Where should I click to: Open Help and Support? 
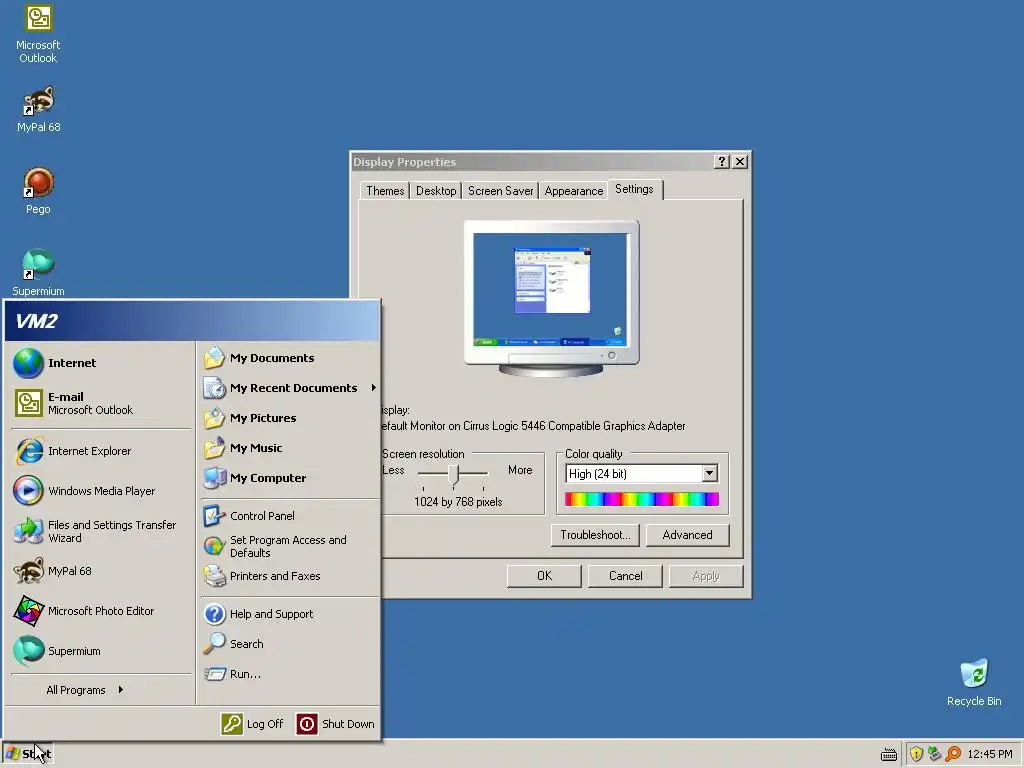pos(289,614)
